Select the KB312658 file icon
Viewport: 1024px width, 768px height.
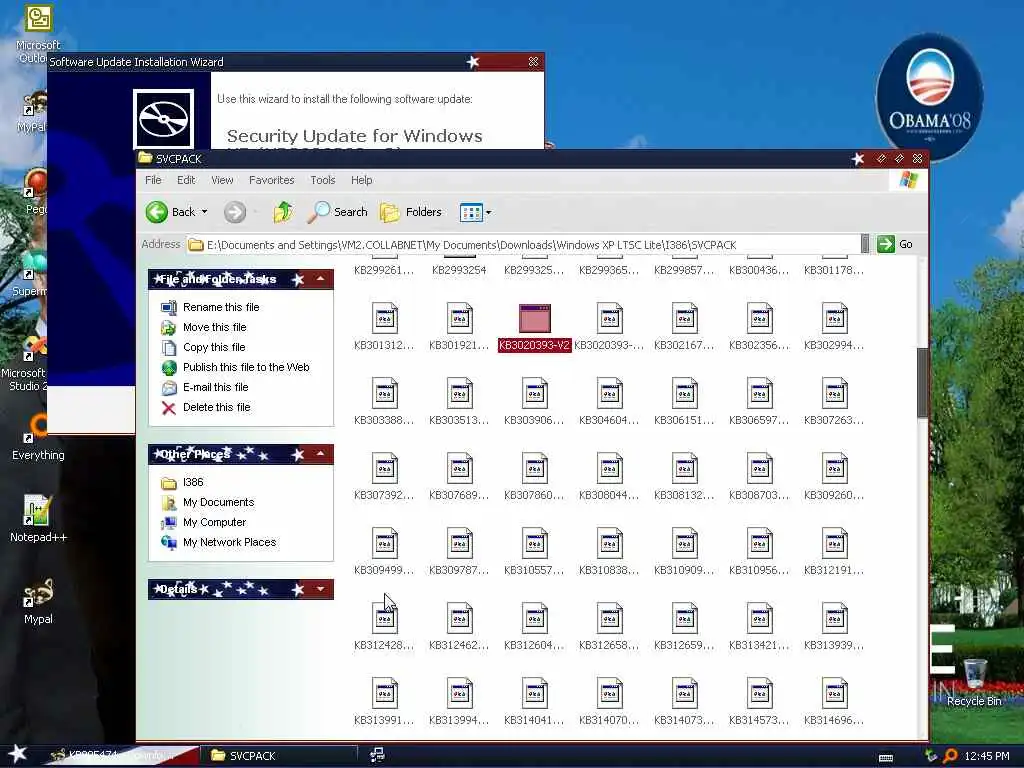coord(609,618)
